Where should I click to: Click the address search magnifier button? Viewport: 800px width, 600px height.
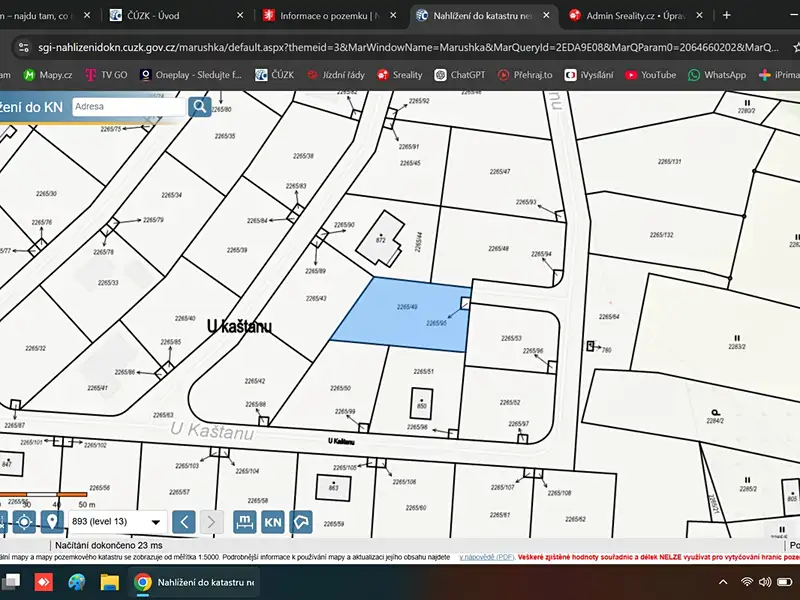click(199, 107)
